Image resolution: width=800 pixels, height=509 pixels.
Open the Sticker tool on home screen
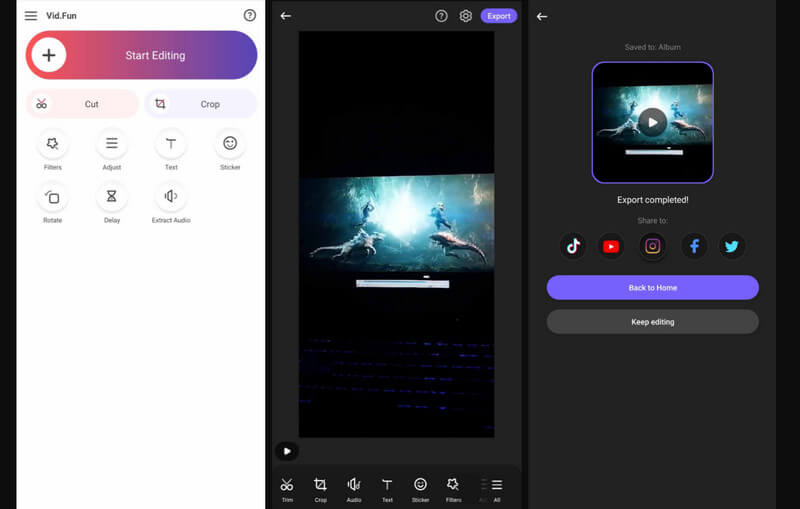point(230,144)
